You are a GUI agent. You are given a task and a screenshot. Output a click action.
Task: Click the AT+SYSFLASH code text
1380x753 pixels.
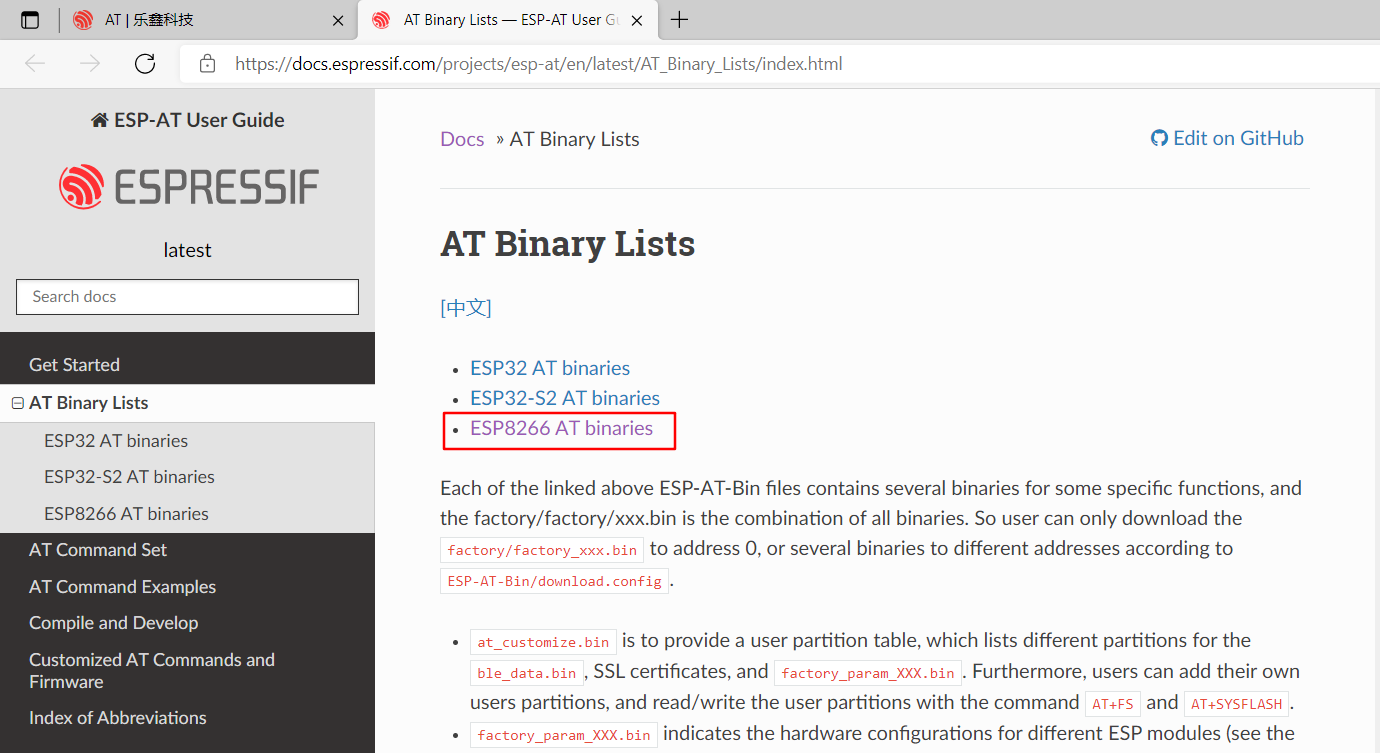tap(1236, 704)
